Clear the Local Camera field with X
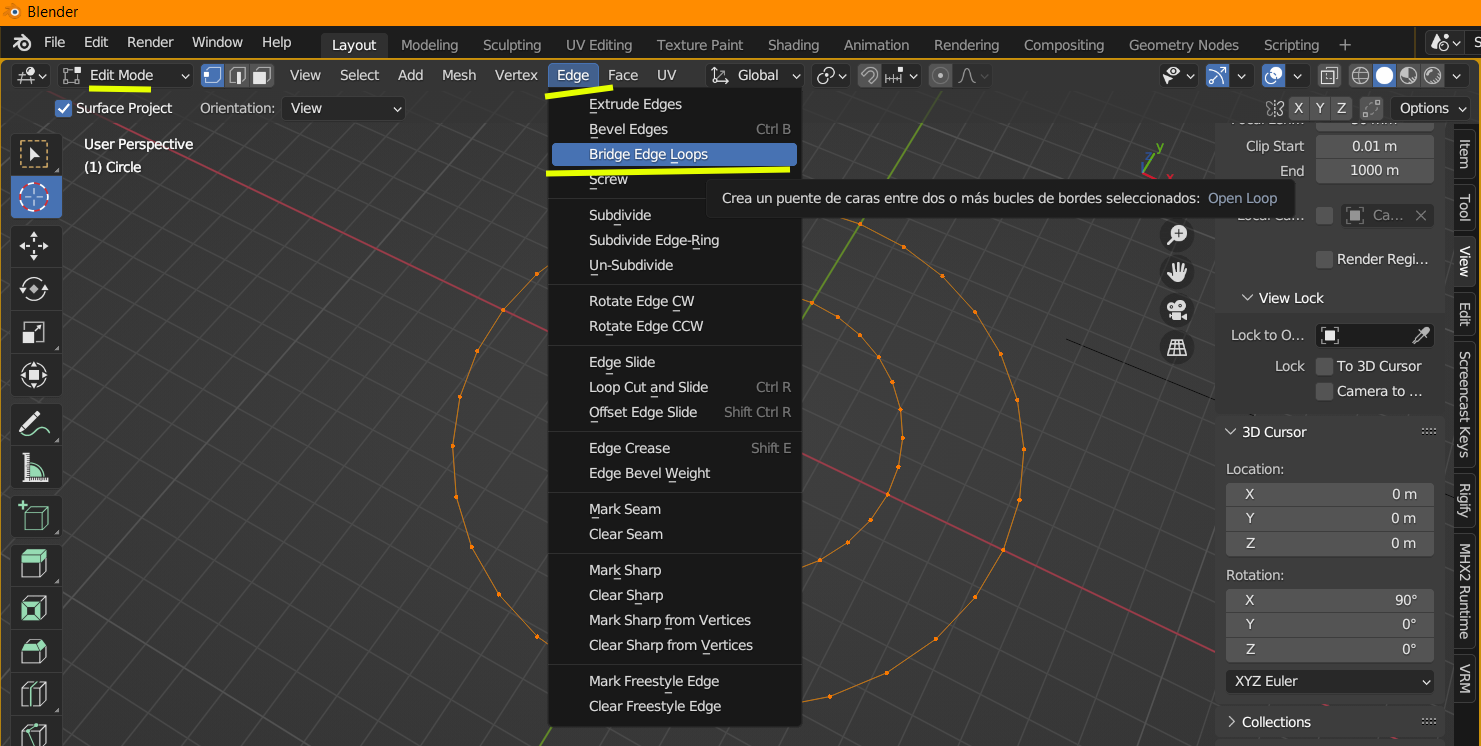The image size is (1481, 746). (x=1420, y=215)
